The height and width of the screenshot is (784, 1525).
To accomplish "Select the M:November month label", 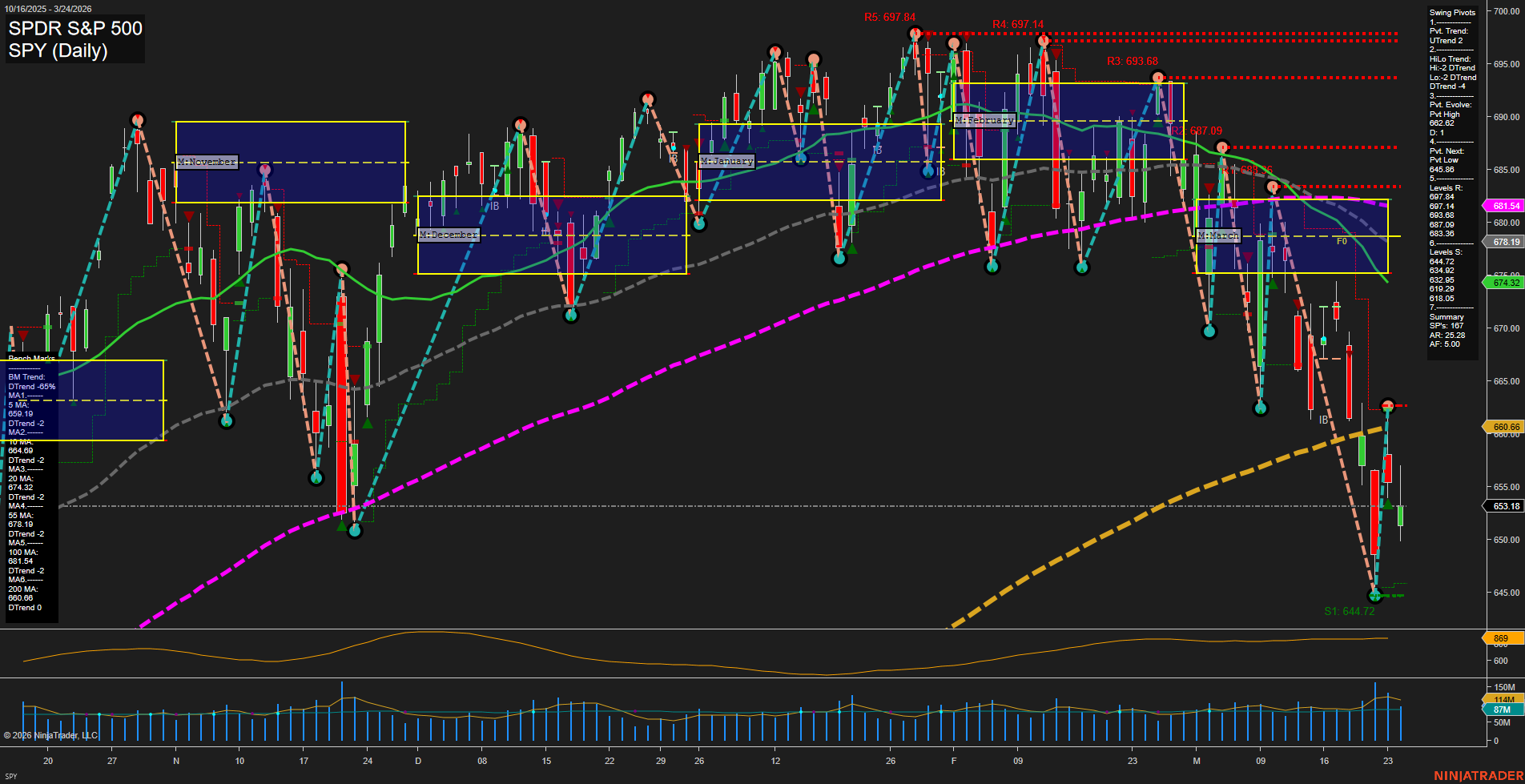I will 207,162.
